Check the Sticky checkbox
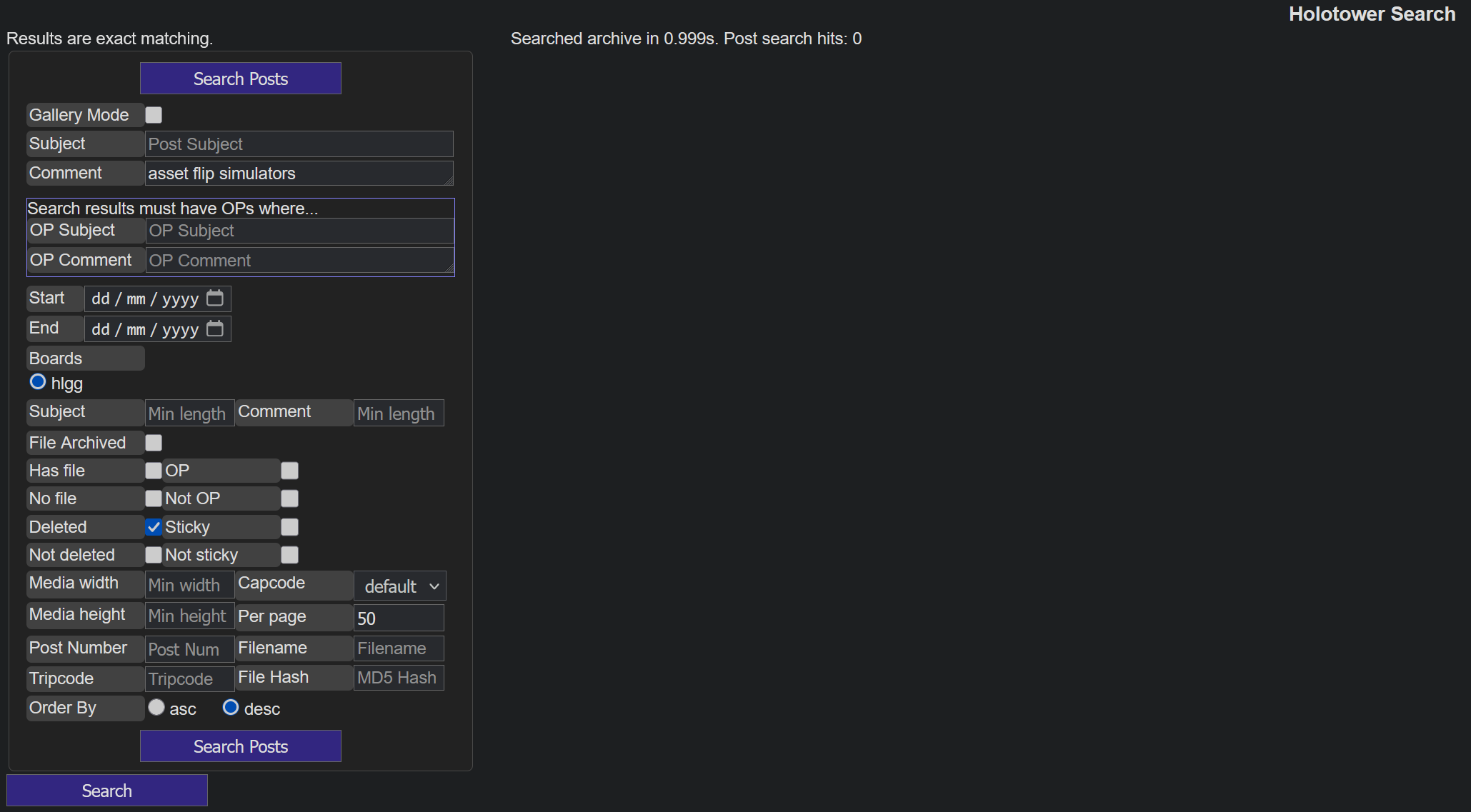The height and width of the screenshot is (812, 1471). point(289,527)
